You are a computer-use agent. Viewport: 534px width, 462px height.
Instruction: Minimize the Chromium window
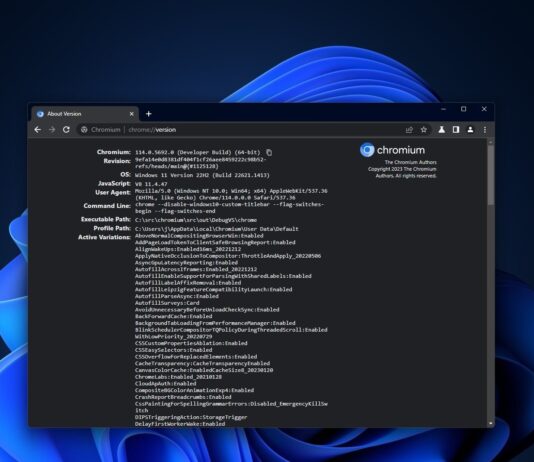[443, 109]
